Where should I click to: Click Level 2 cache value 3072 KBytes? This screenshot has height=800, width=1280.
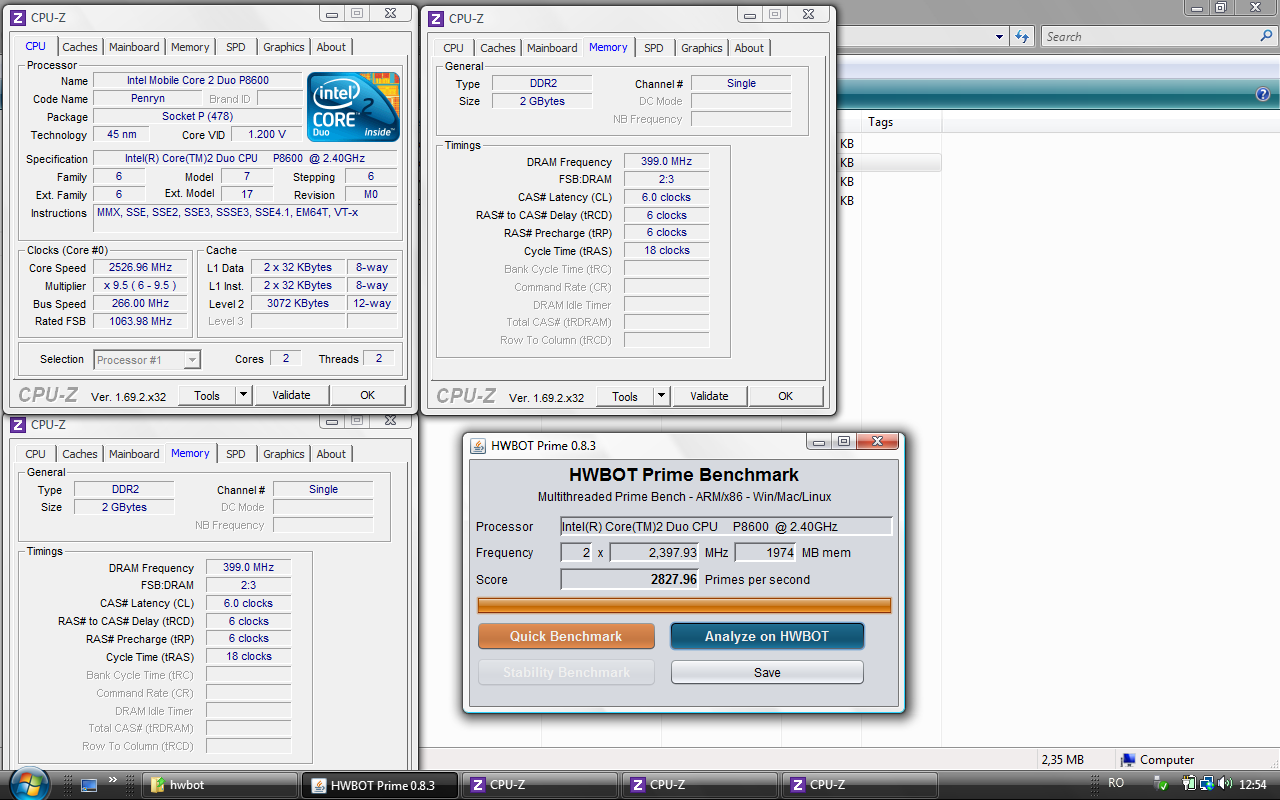(x=298, y=304)
